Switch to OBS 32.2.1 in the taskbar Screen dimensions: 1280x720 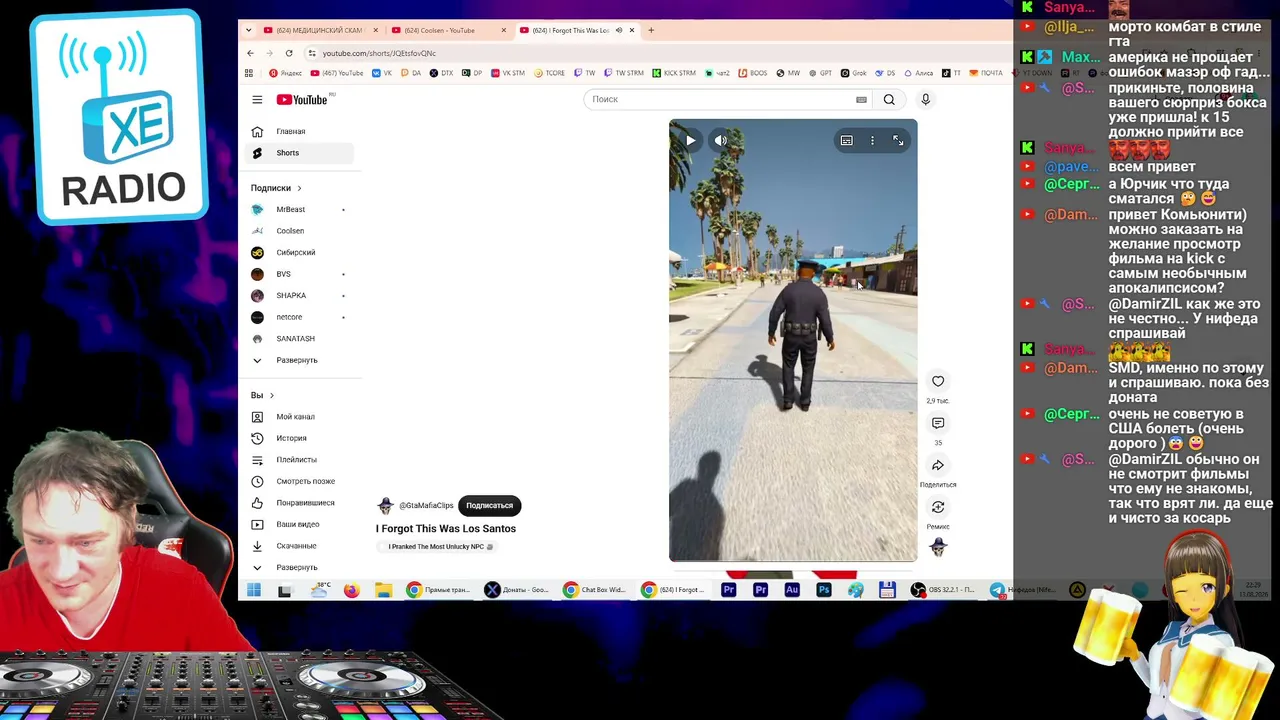pos(943,590)
